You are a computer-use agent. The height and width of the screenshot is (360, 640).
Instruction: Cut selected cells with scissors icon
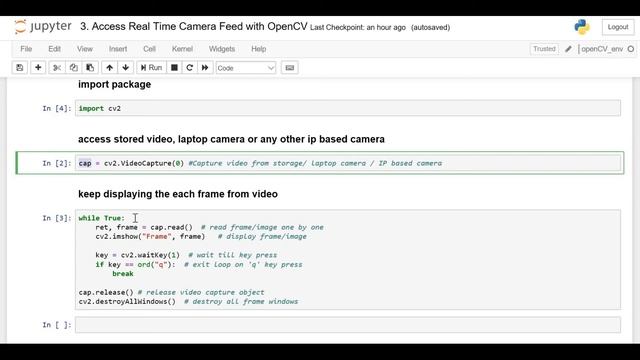pos(57,68)
